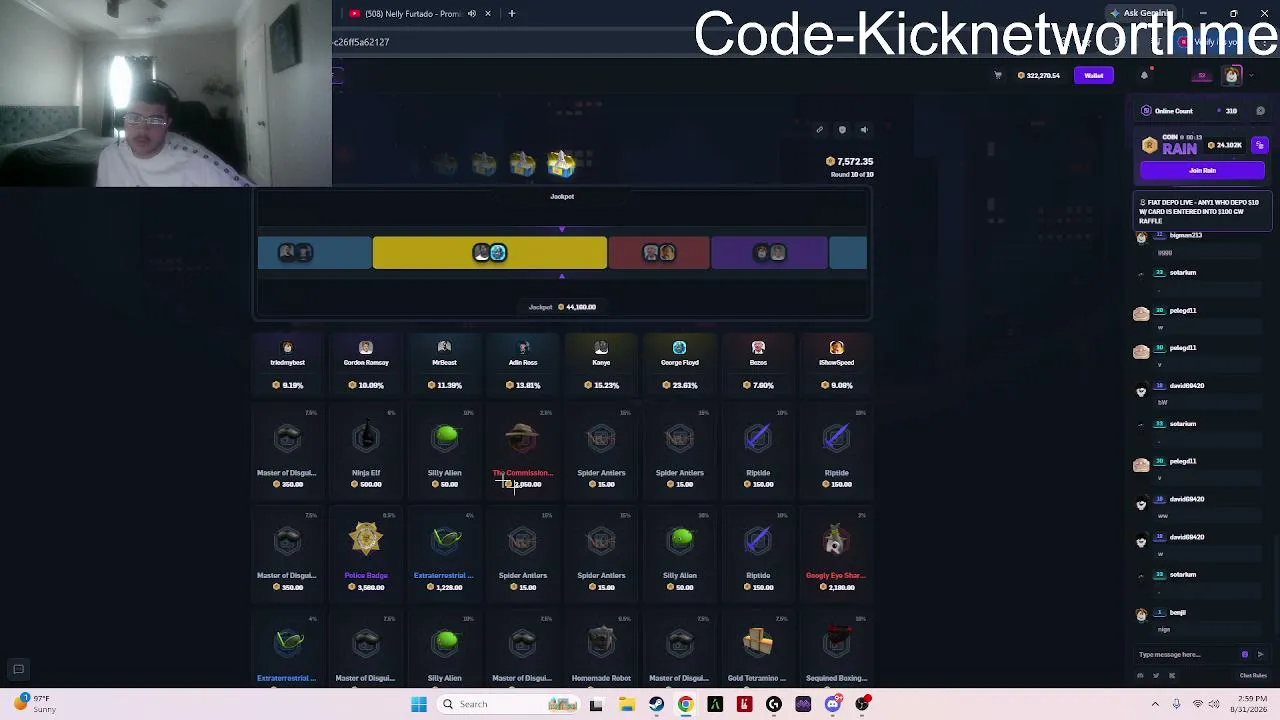The image size is (1280, 720).
Task: Click the Homemade Robot item icon
Action: [601, 643]
